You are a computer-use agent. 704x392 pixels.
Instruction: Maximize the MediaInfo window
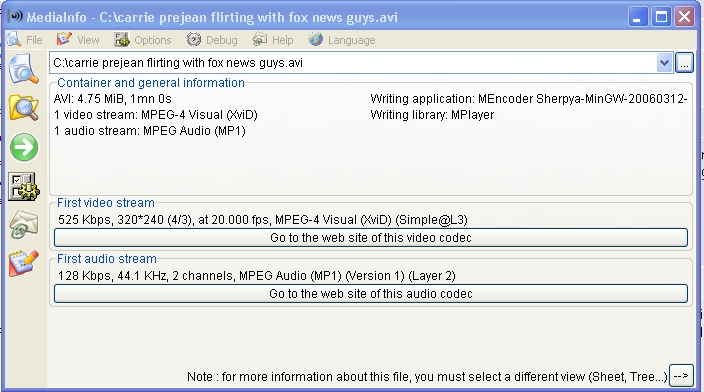coord(661,17)
